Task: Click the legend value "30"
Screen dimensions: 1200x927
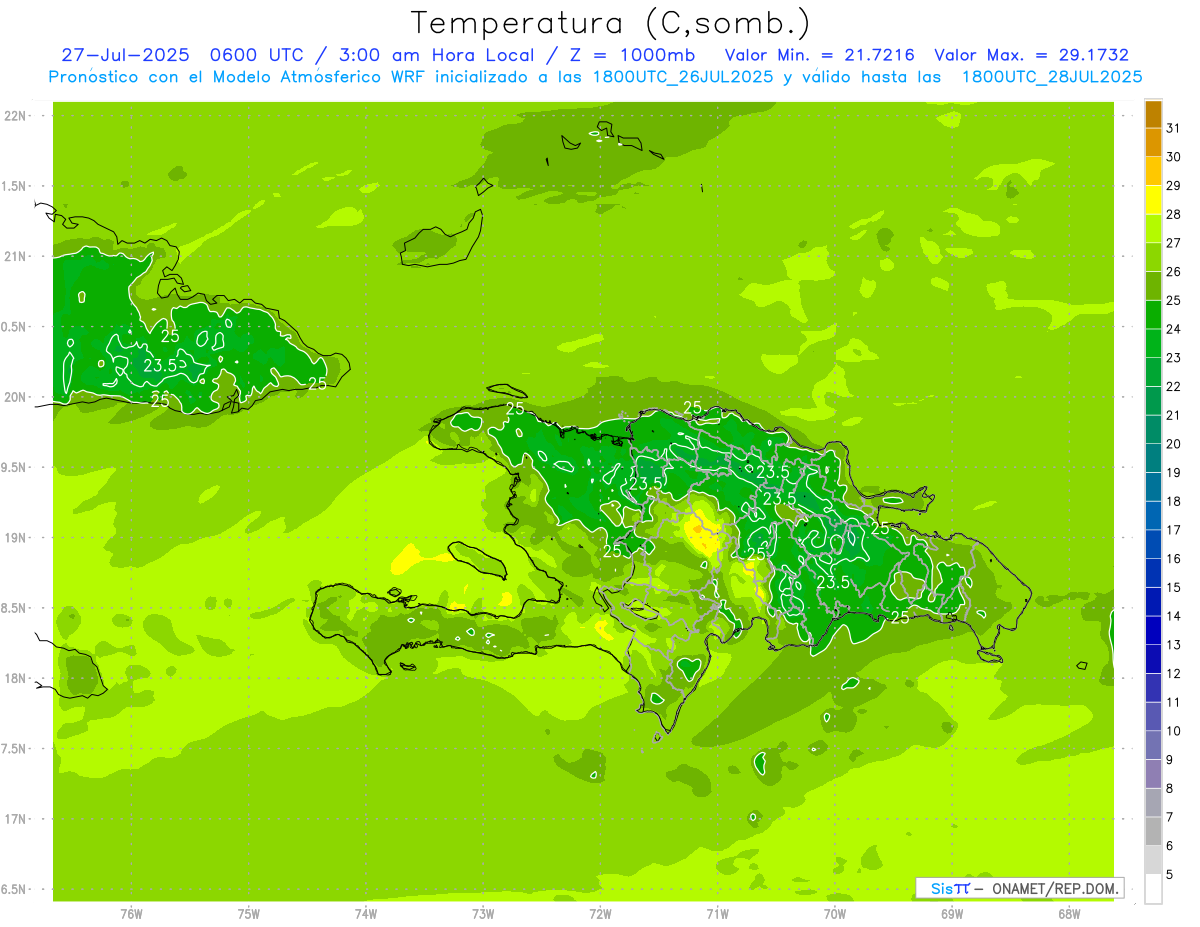Action: pyautogui.click(x=1174, y=157)
